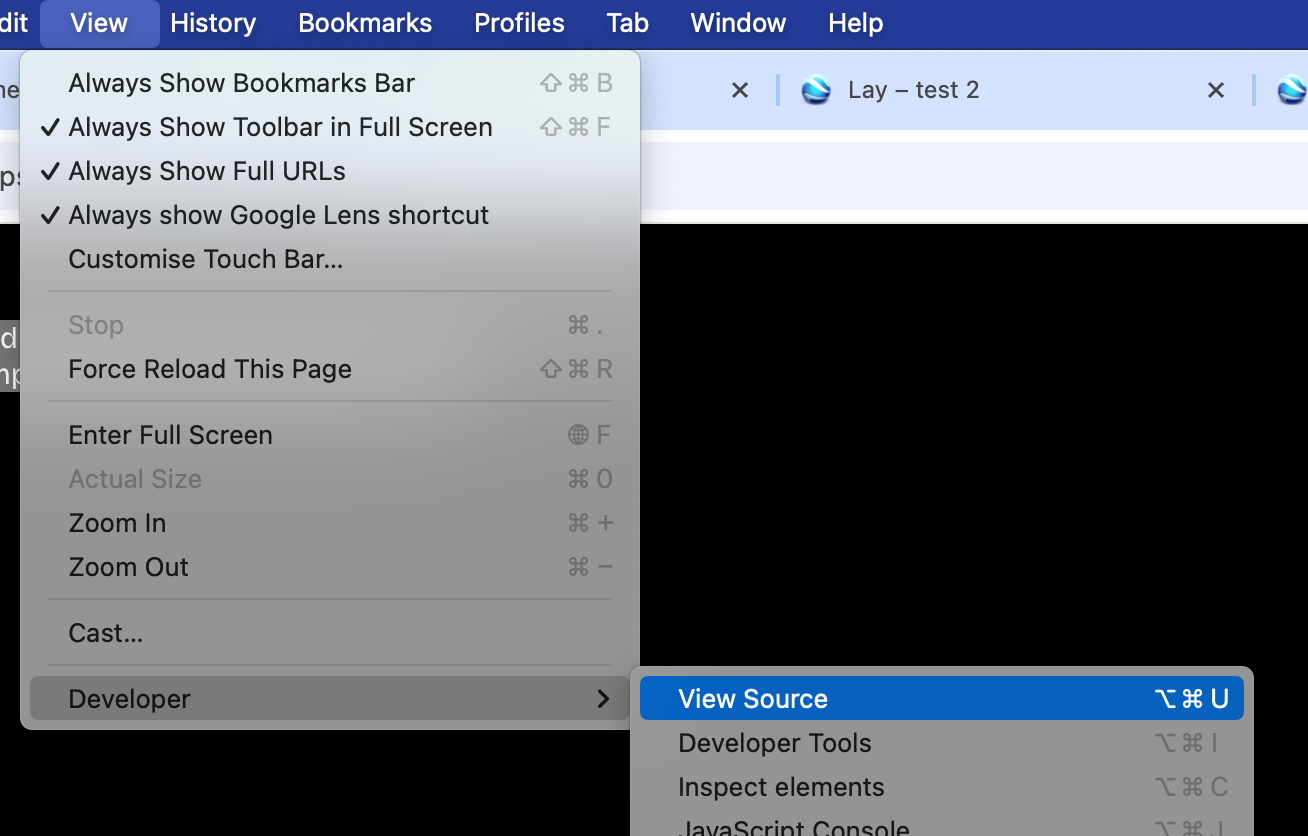
Task: Disable Always Show Toolbar in Full Screen
Action: 280,127
